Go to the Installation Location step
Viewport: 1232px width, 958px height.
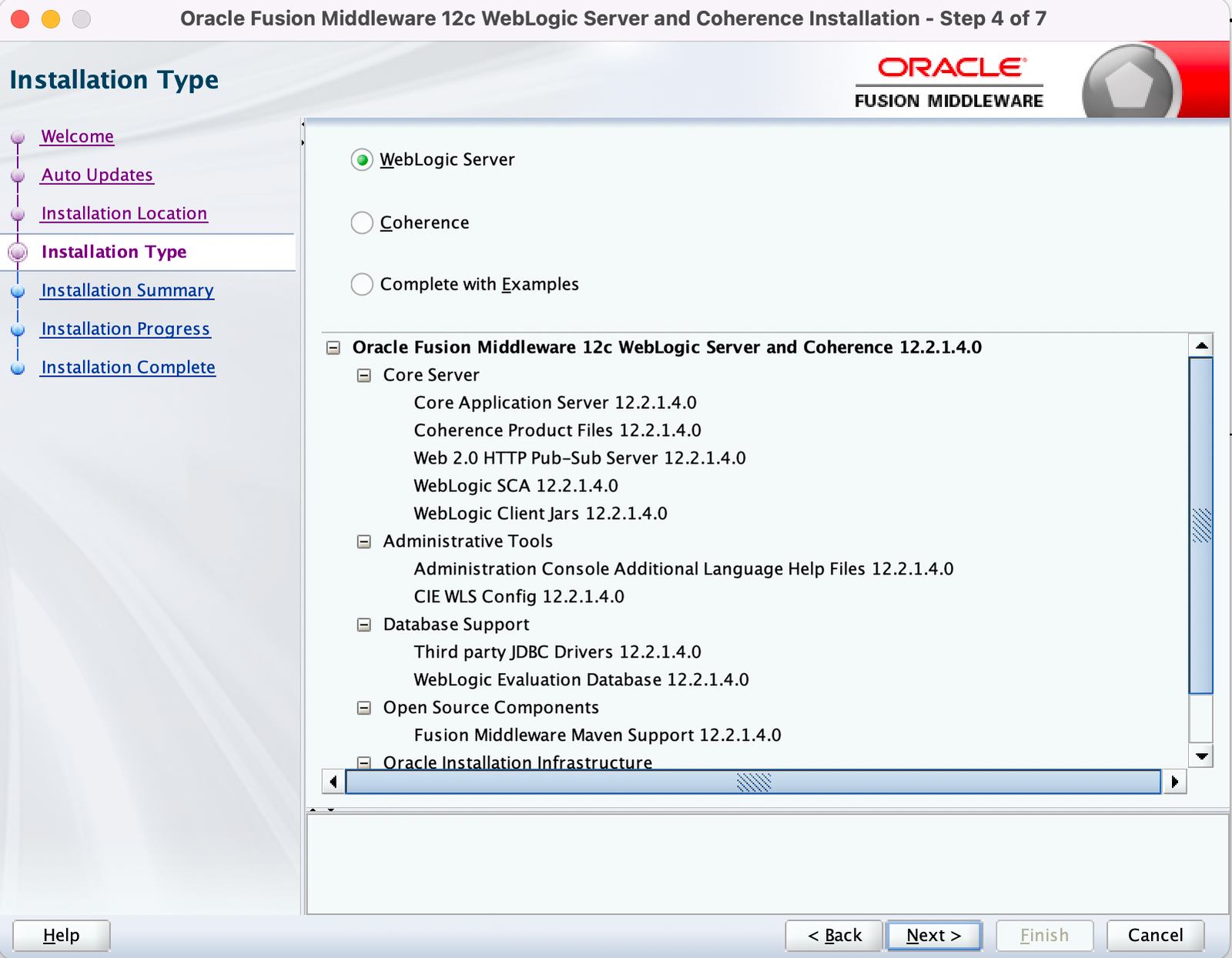(123, 213)
